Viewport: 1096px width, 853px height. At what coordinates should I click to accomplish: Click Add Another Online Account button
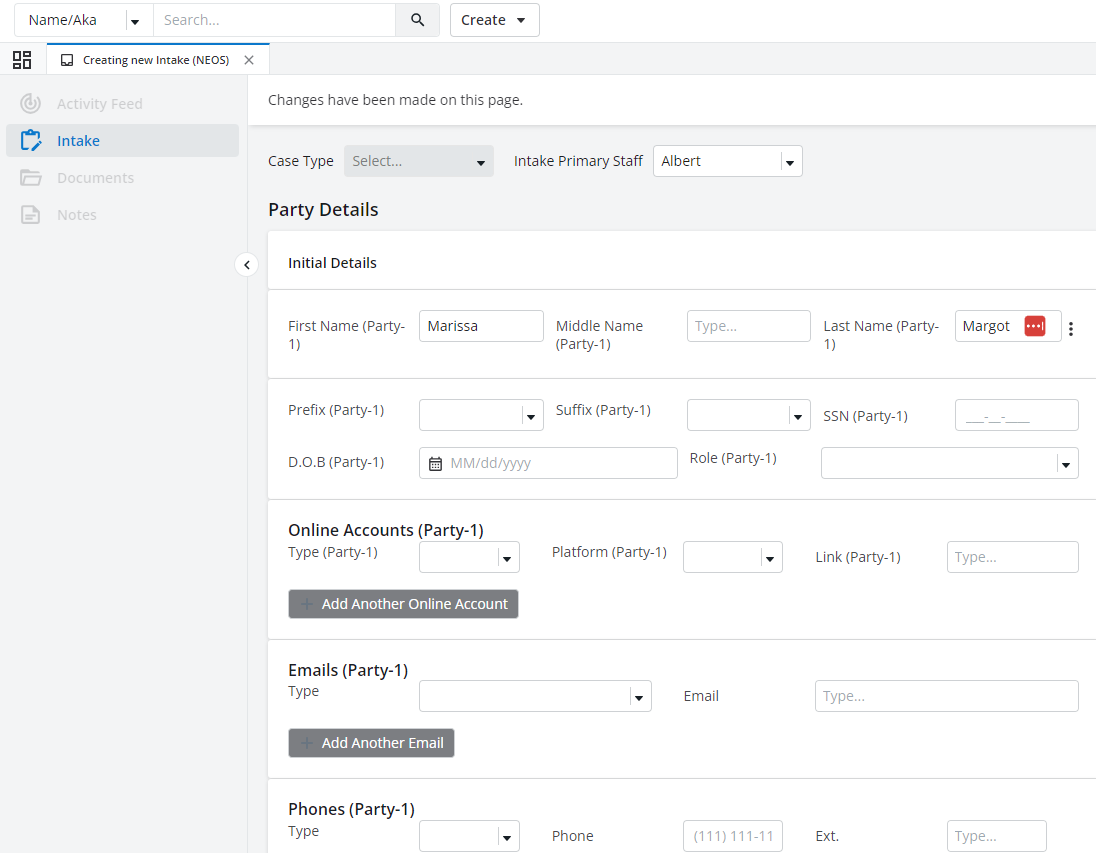(403, 604)
